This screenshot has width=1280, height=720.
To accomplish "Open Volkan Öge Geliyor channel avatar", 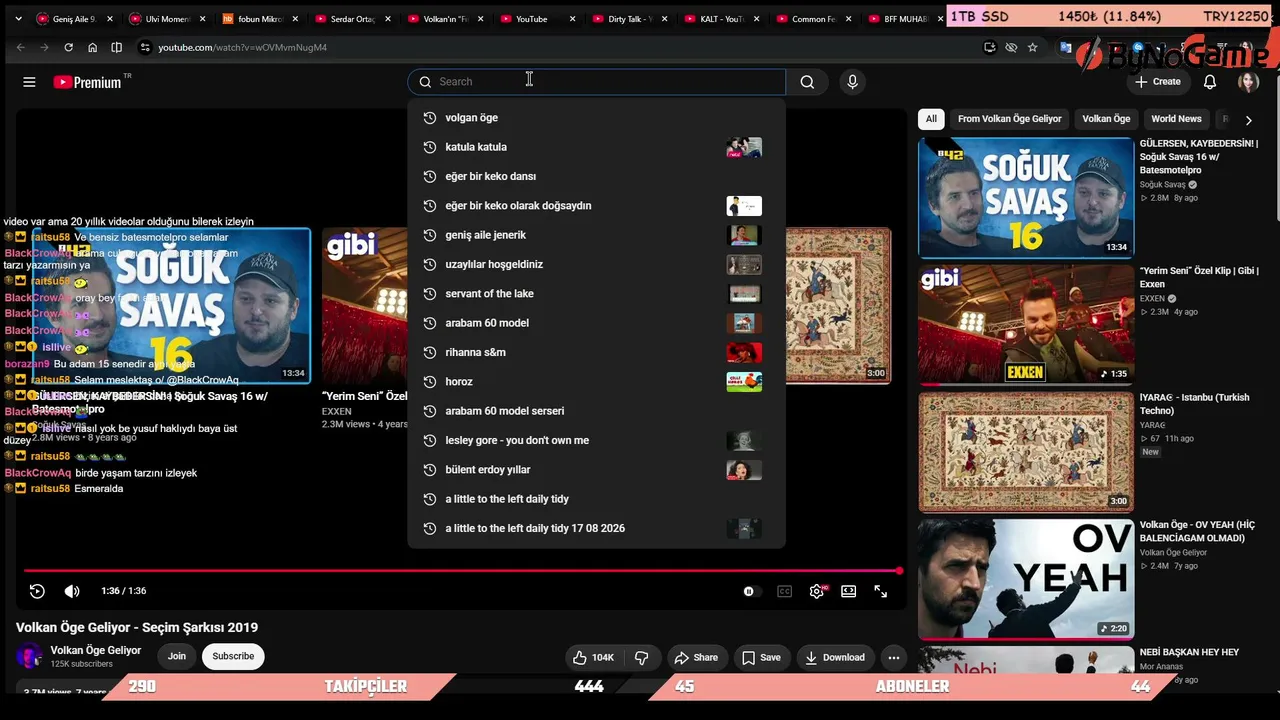I will (30, 656).
